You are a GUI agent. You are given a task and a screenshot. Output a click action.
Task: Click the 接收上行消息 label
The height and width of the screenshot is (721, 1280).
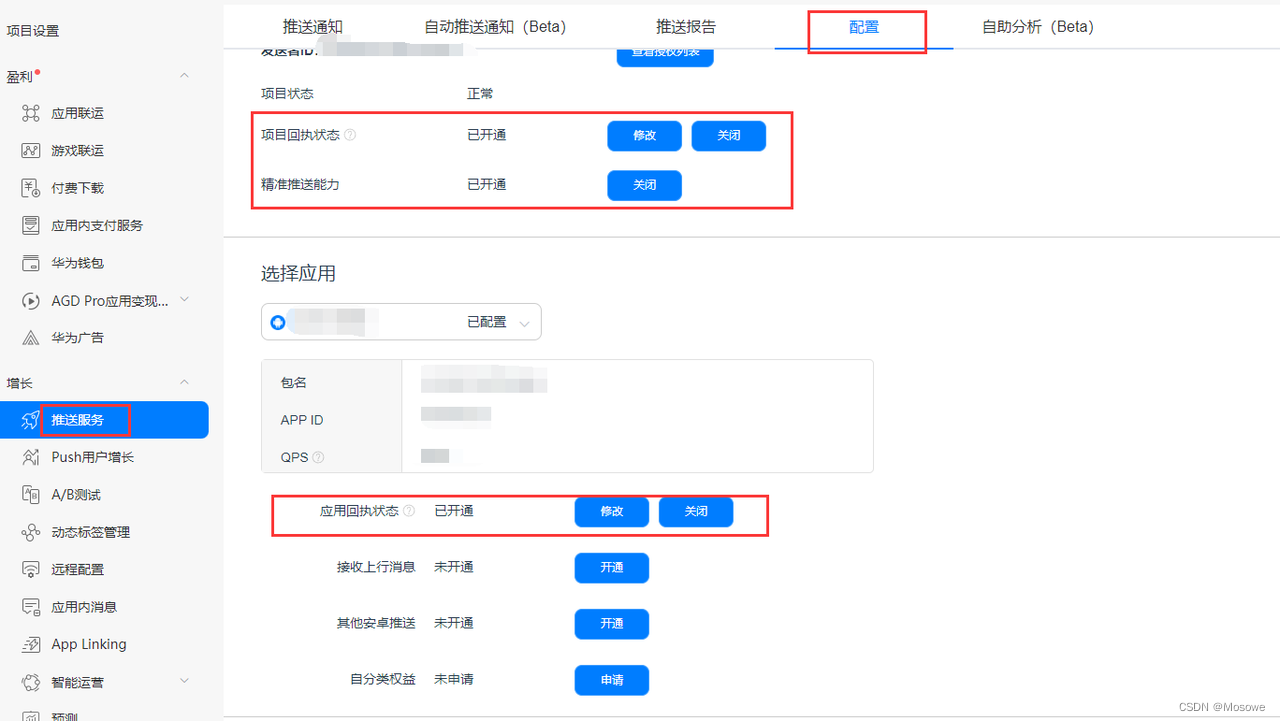[x=376, y=567]
